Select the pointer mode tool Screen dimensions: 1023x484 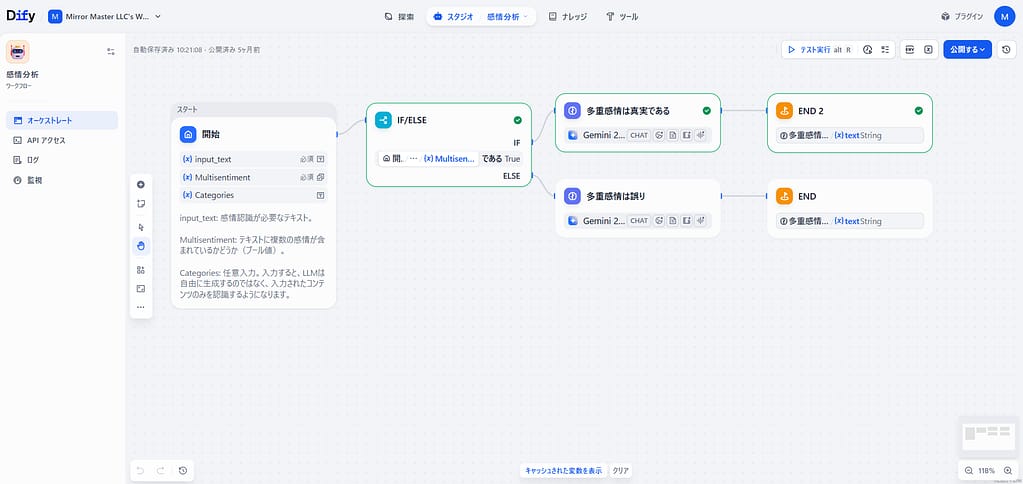tap(141, 227)
